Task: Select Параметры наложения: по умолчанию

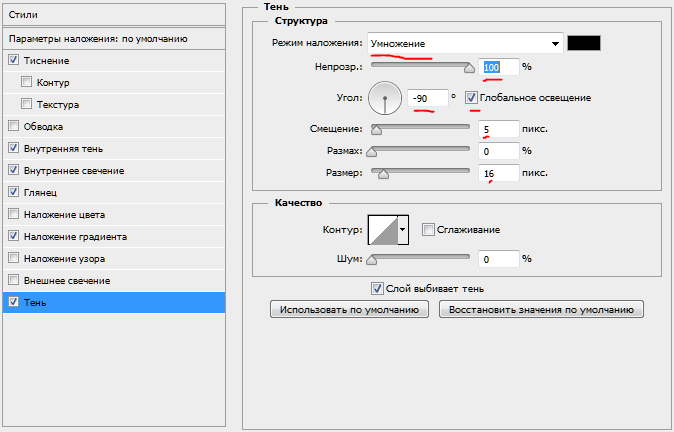Action: coord(113,39)
